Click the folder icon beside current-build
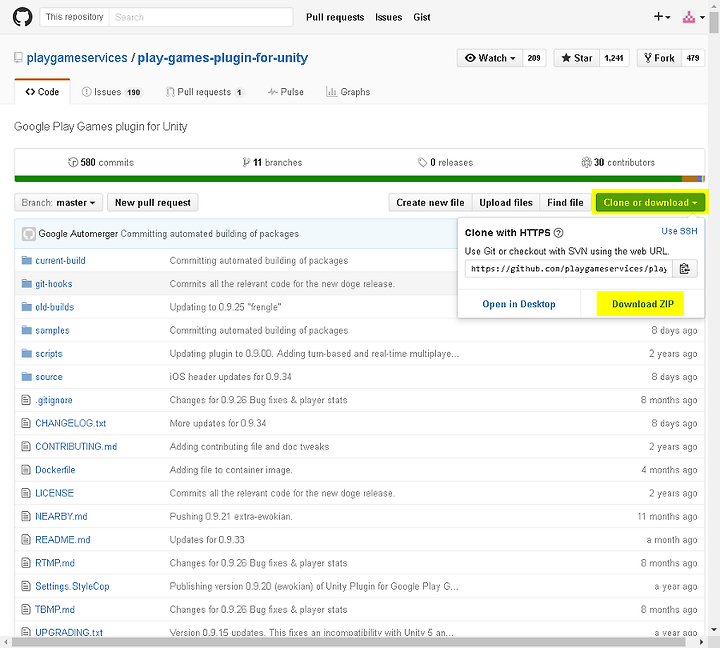 [27, 260]
